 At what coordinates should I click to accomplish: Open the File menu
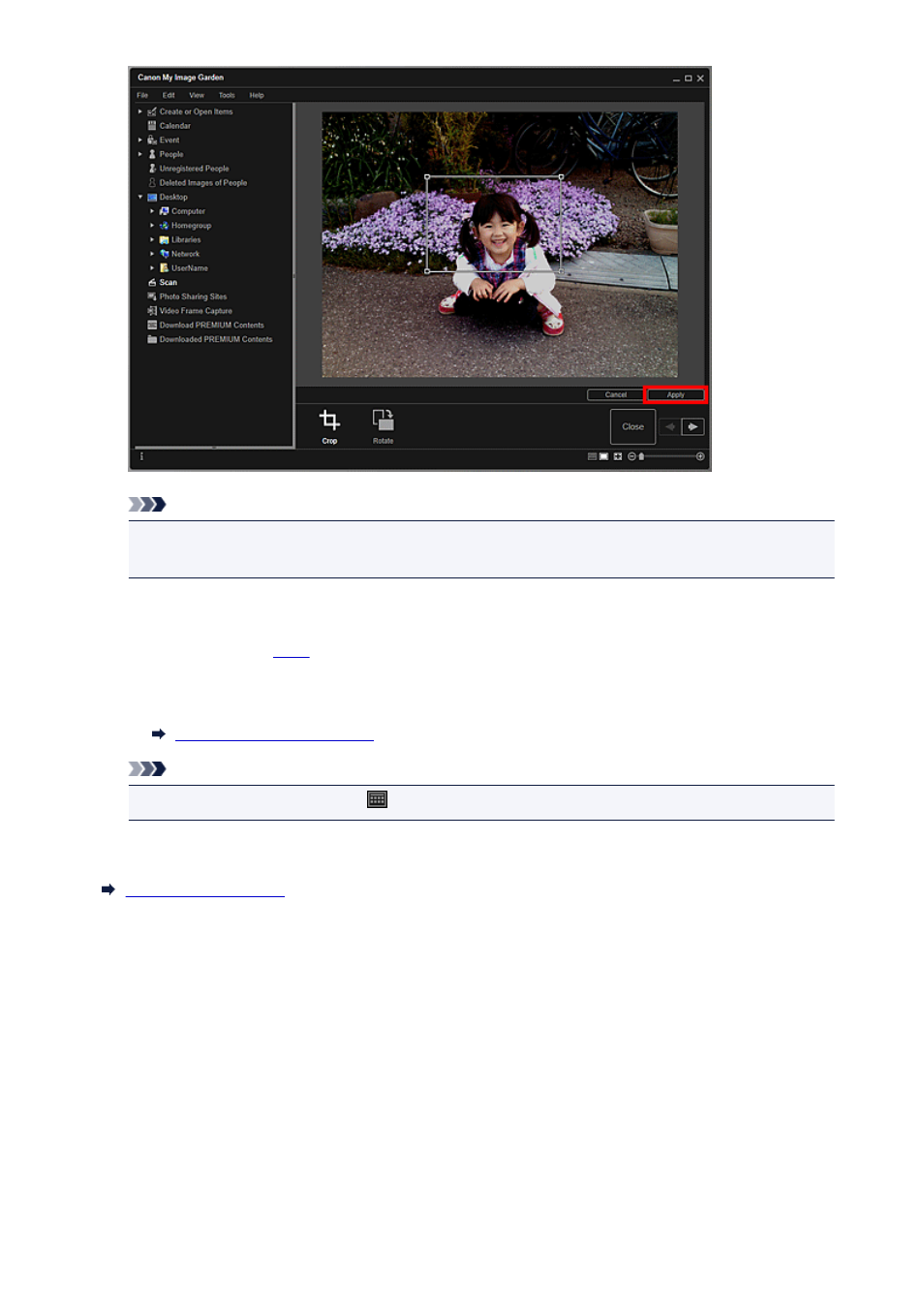point(142,95)
